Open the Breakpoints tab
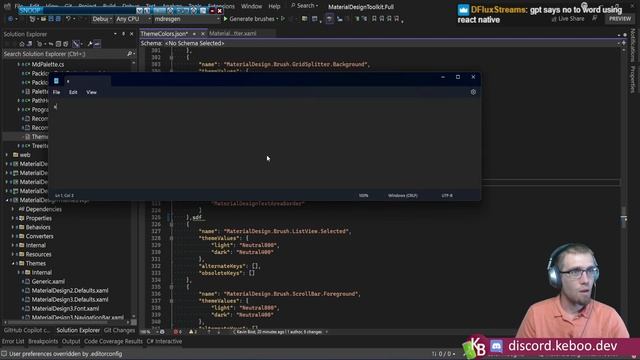The width and height of the screenshot is (640, 360). click(43, 341)
